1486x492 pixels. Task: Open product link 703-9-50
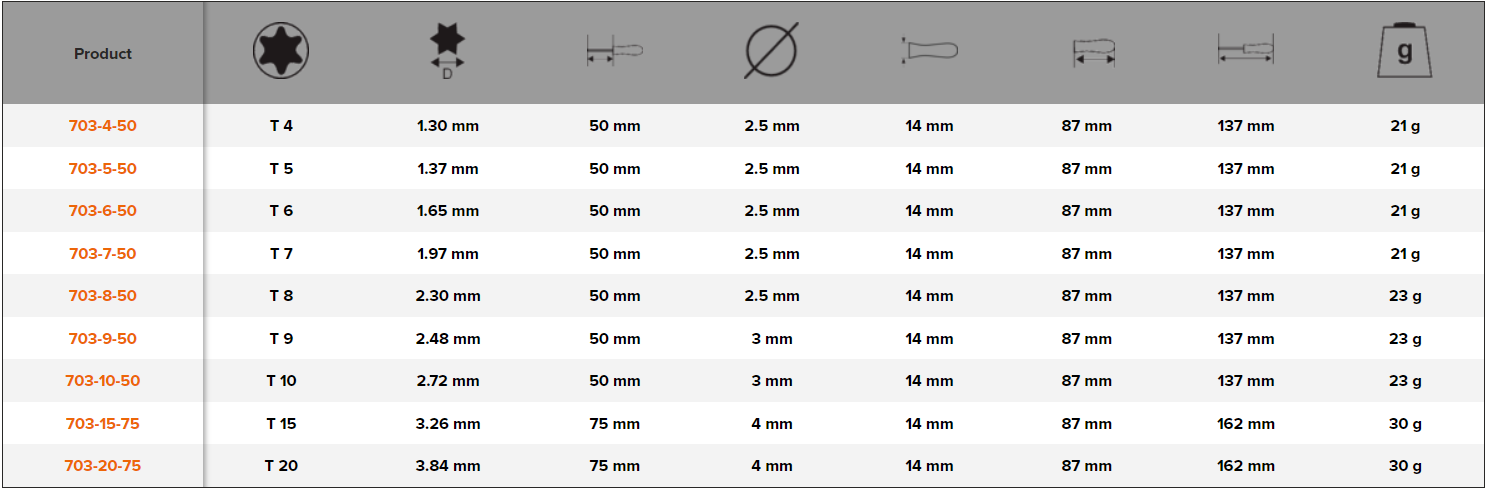click(x=103, y=339)
